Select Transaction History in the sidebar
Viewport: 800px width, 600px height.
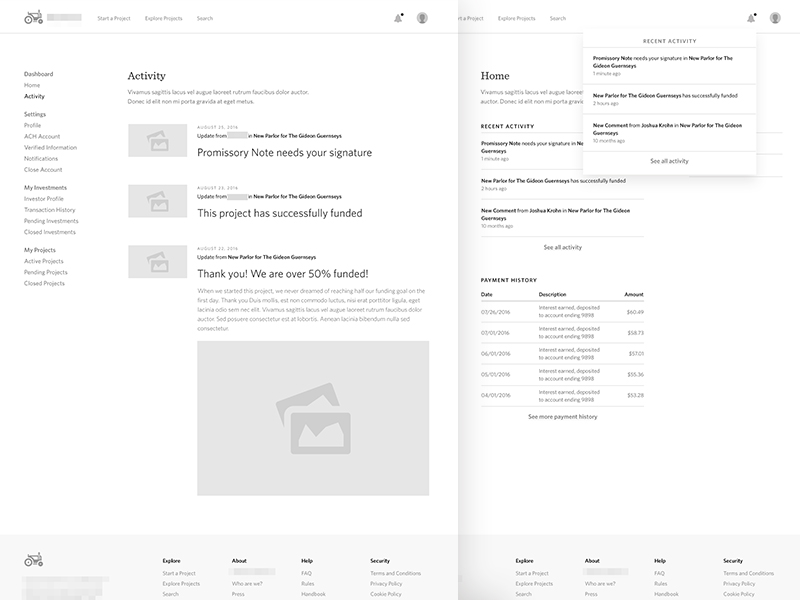[x=50, y=210]
